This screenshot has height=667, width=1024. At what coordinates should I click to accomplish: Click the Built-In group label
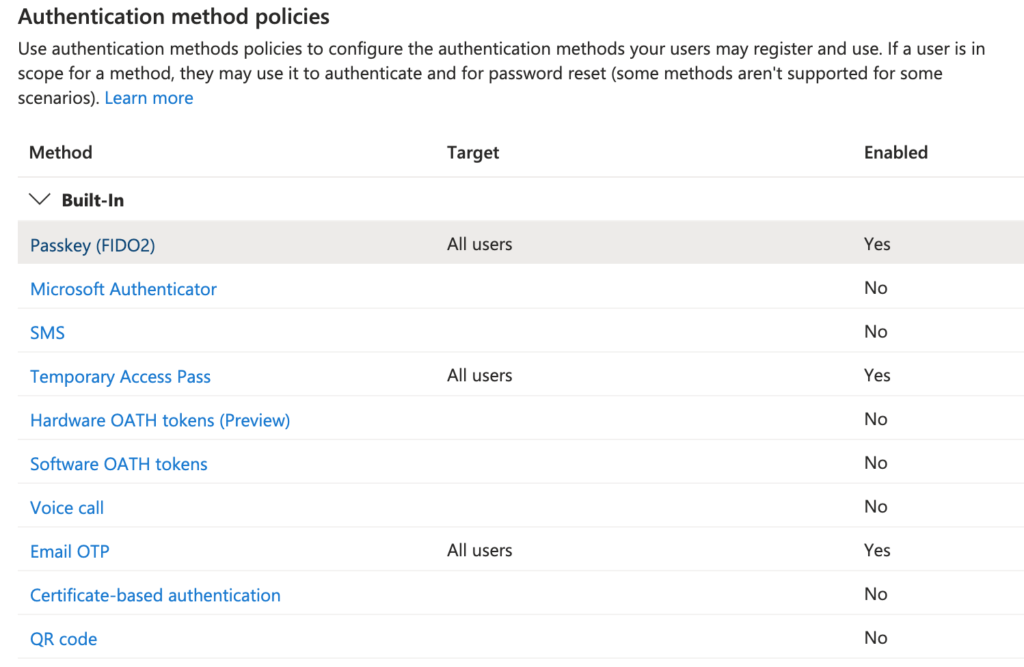click(x=93, y=200)
